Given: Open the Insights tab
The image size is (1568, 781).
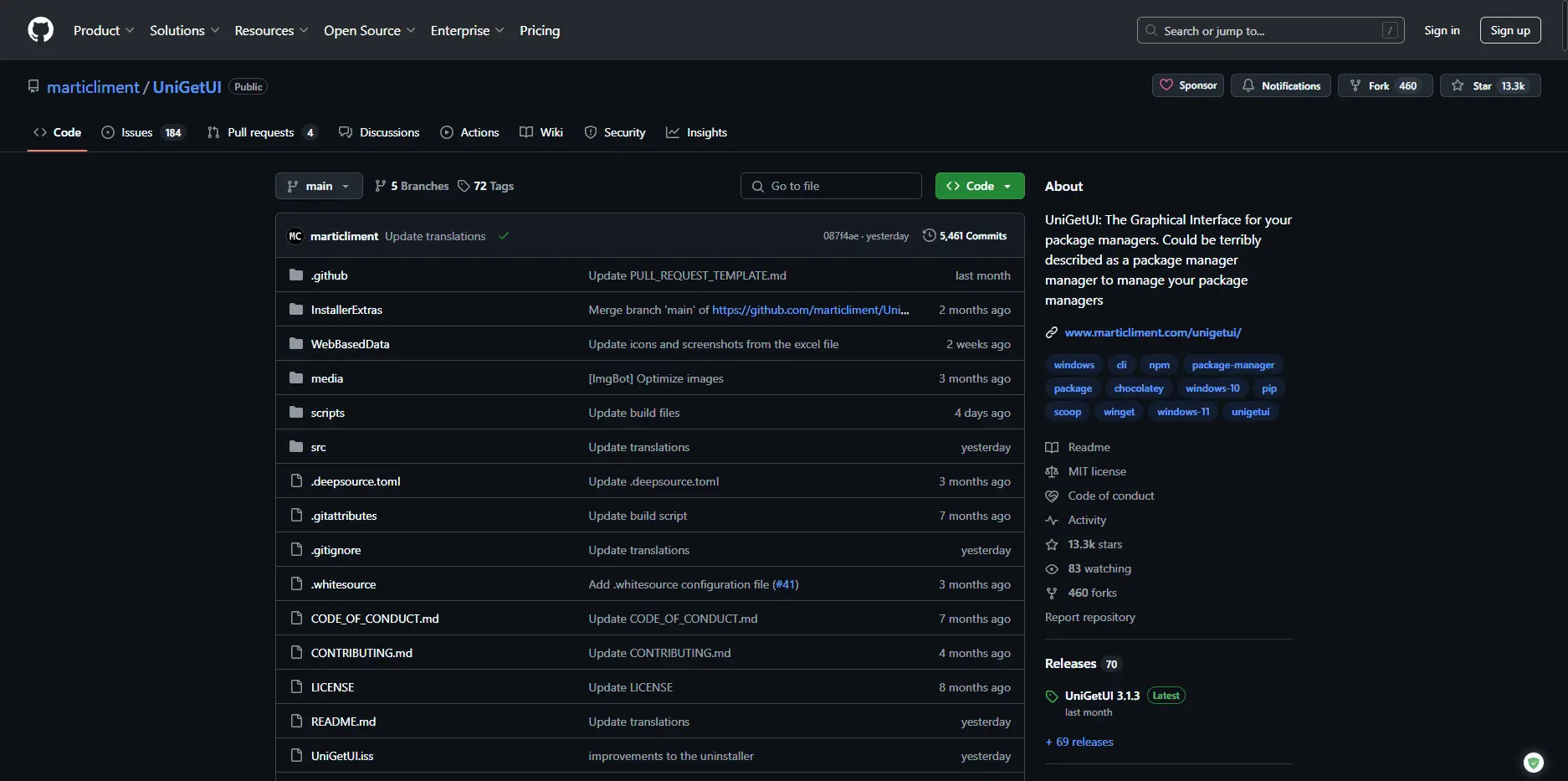Looking at the screenshot, I should pyautogui.click(x=696, y=132).
